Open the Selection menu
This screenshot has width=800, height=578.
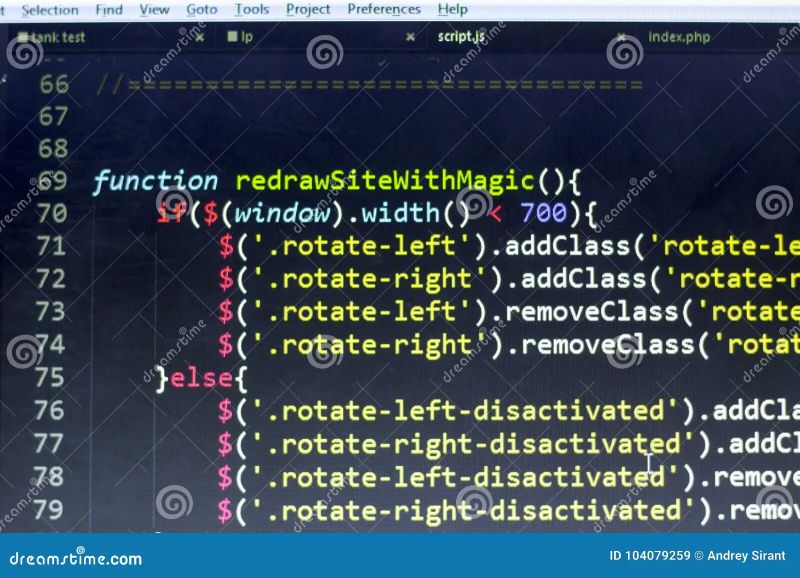click(50, 9)
